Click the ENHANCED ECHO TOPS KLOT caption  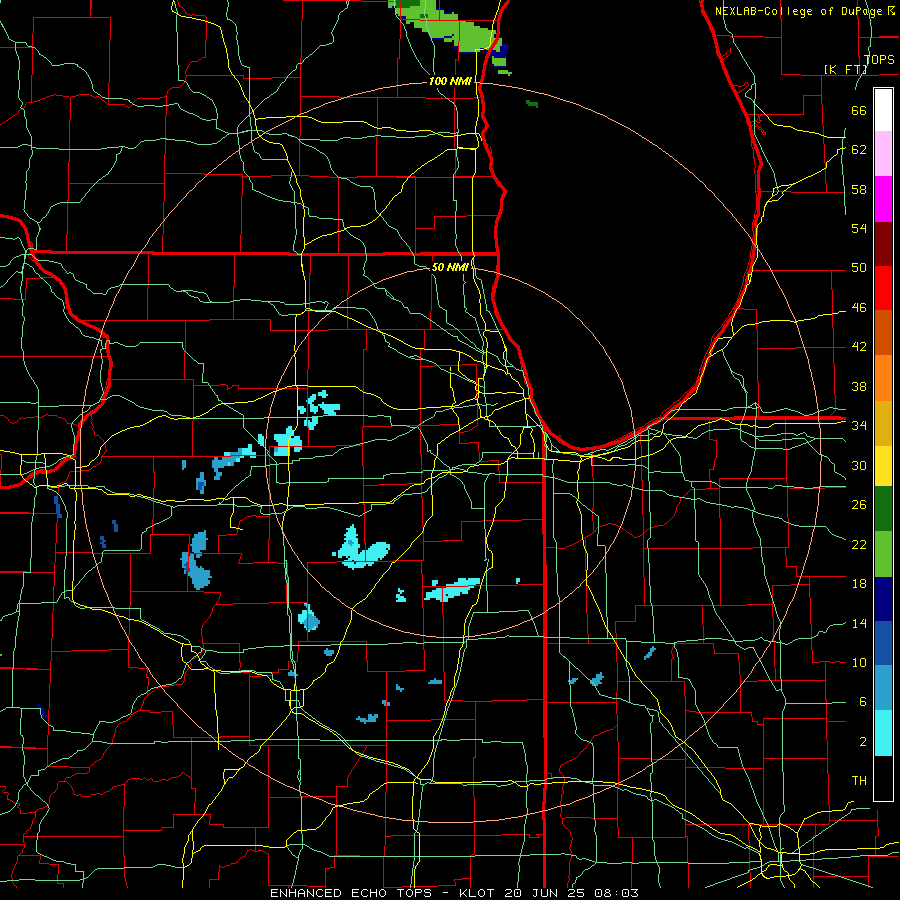[454, 893]
